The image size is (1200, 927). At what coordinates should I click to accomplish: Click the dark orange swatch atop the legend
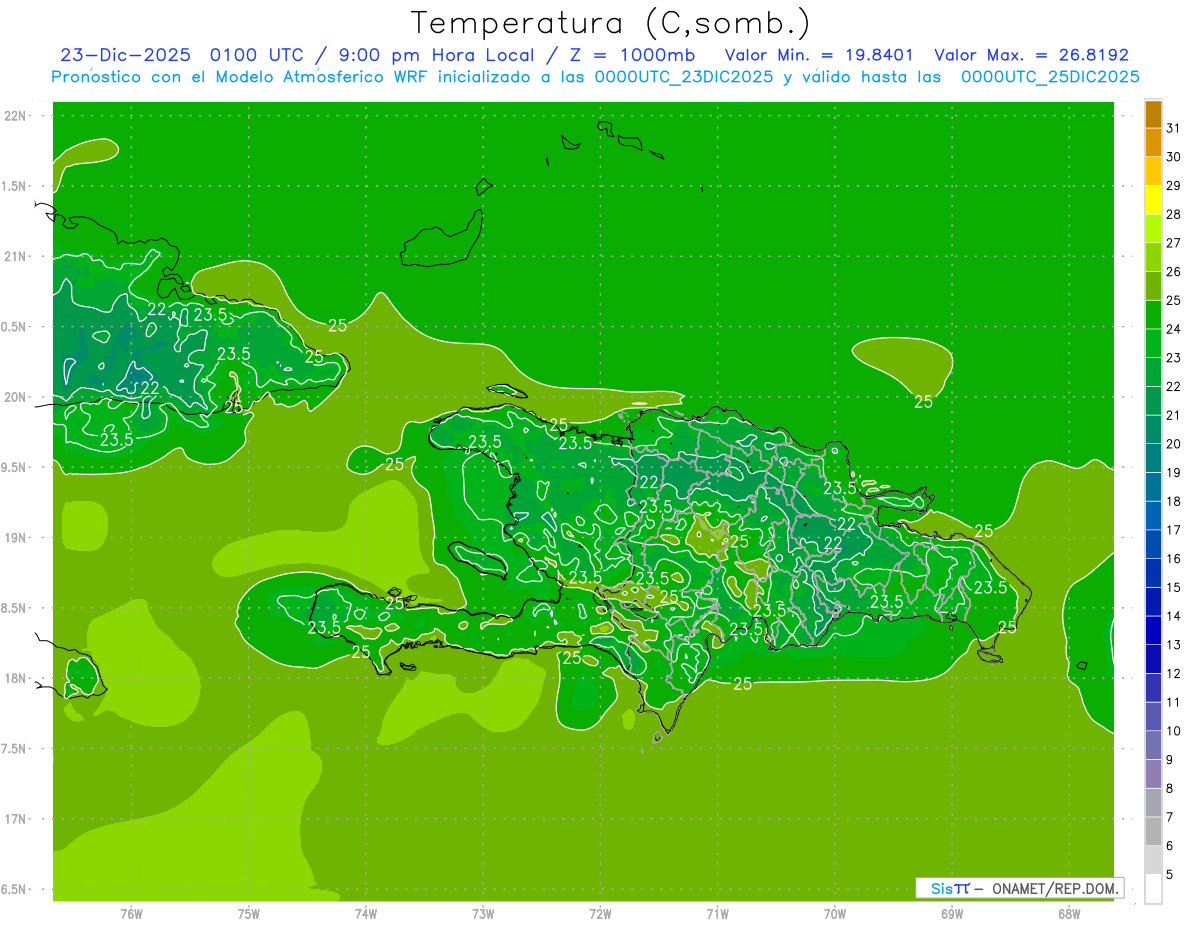pyautogui.click(x=1153, y=115)
